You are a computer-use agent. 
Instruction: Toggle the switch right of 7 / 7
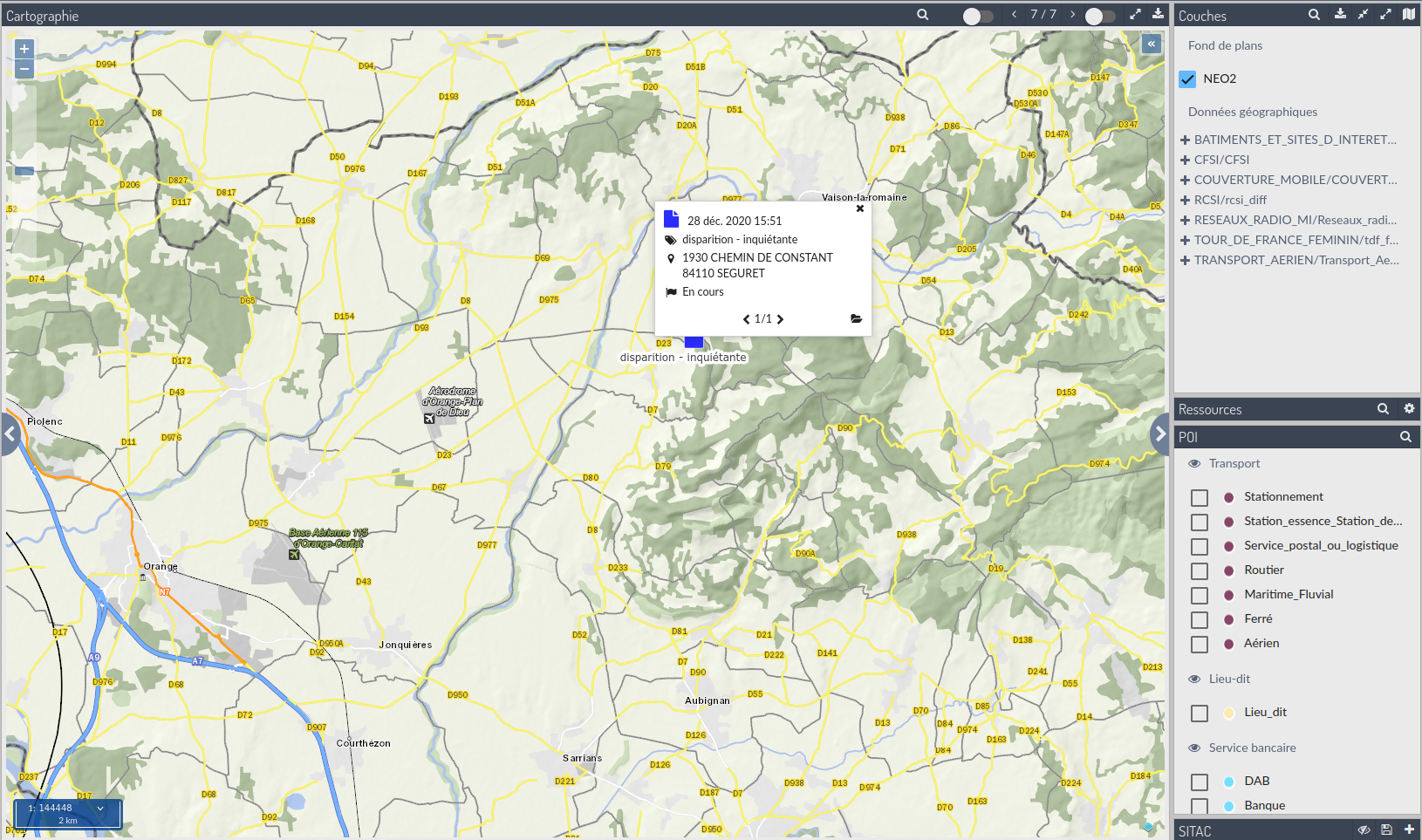click(x=1099, y=16)
